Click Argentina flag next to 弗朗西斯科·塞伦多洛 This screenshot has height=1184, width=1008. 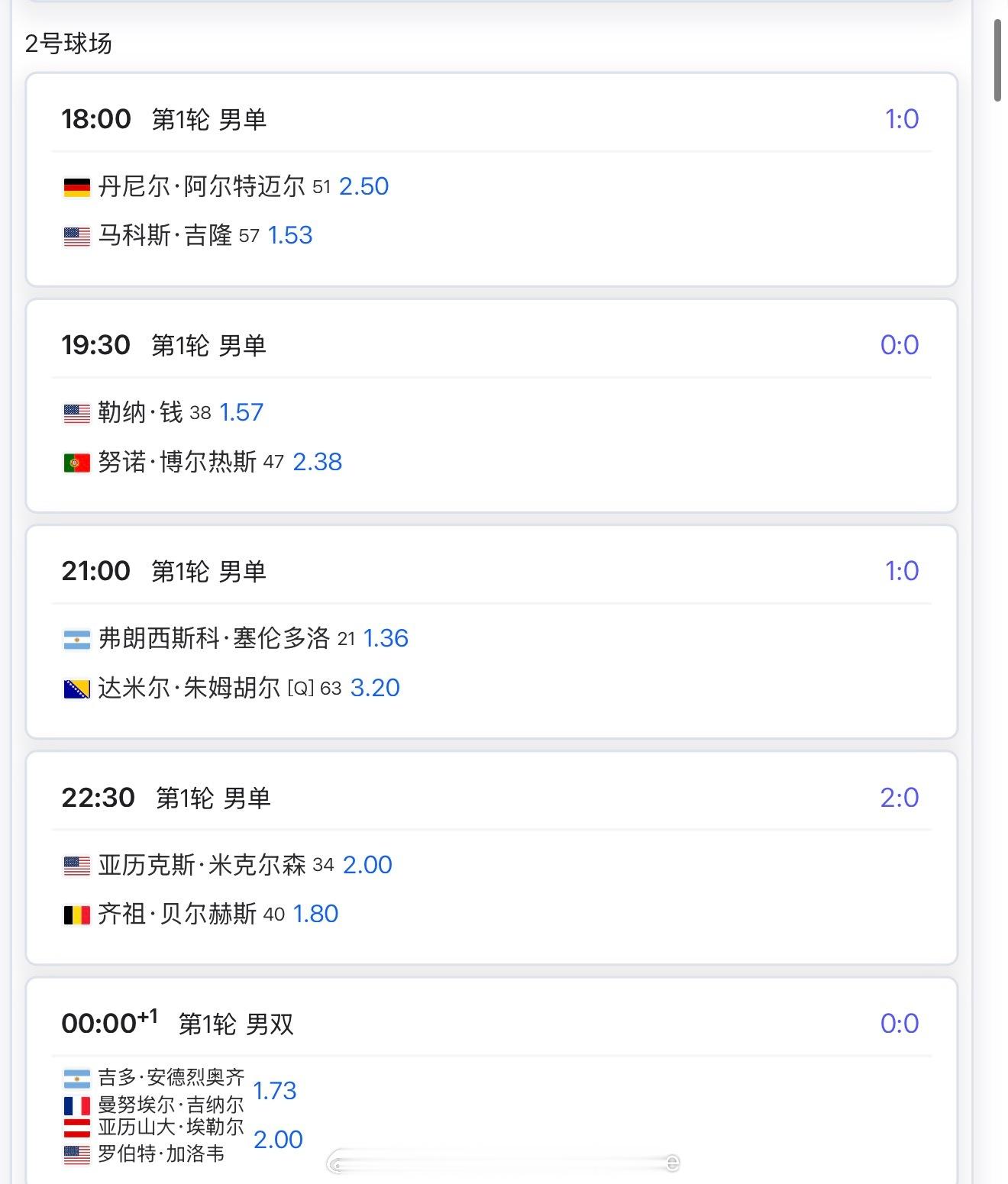(x=76, y=640)
